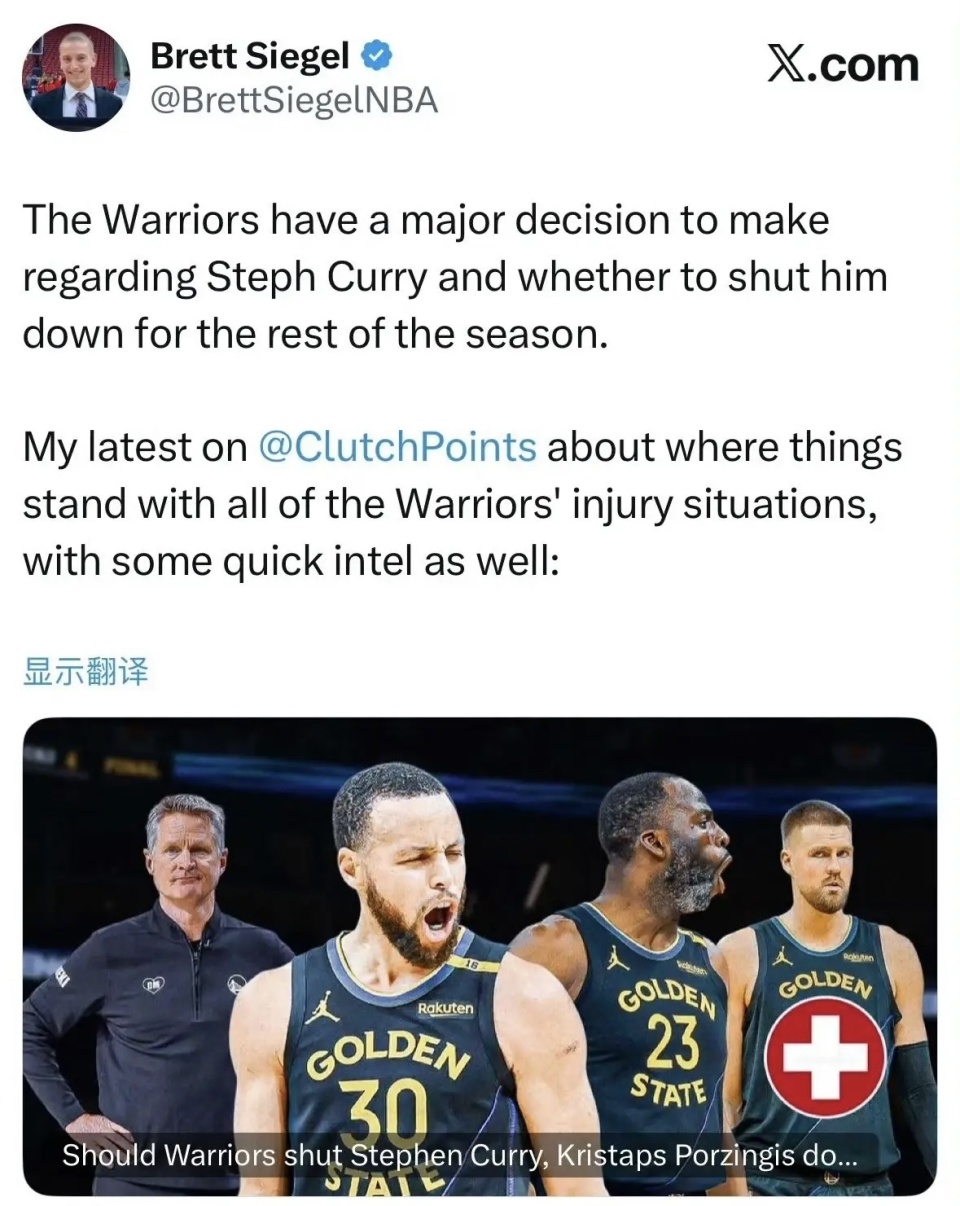Image resolution: width=960 pixels, height=1206 pixels.
Task: Open Brett Siegel's profile picture
Action: (76, 77)
